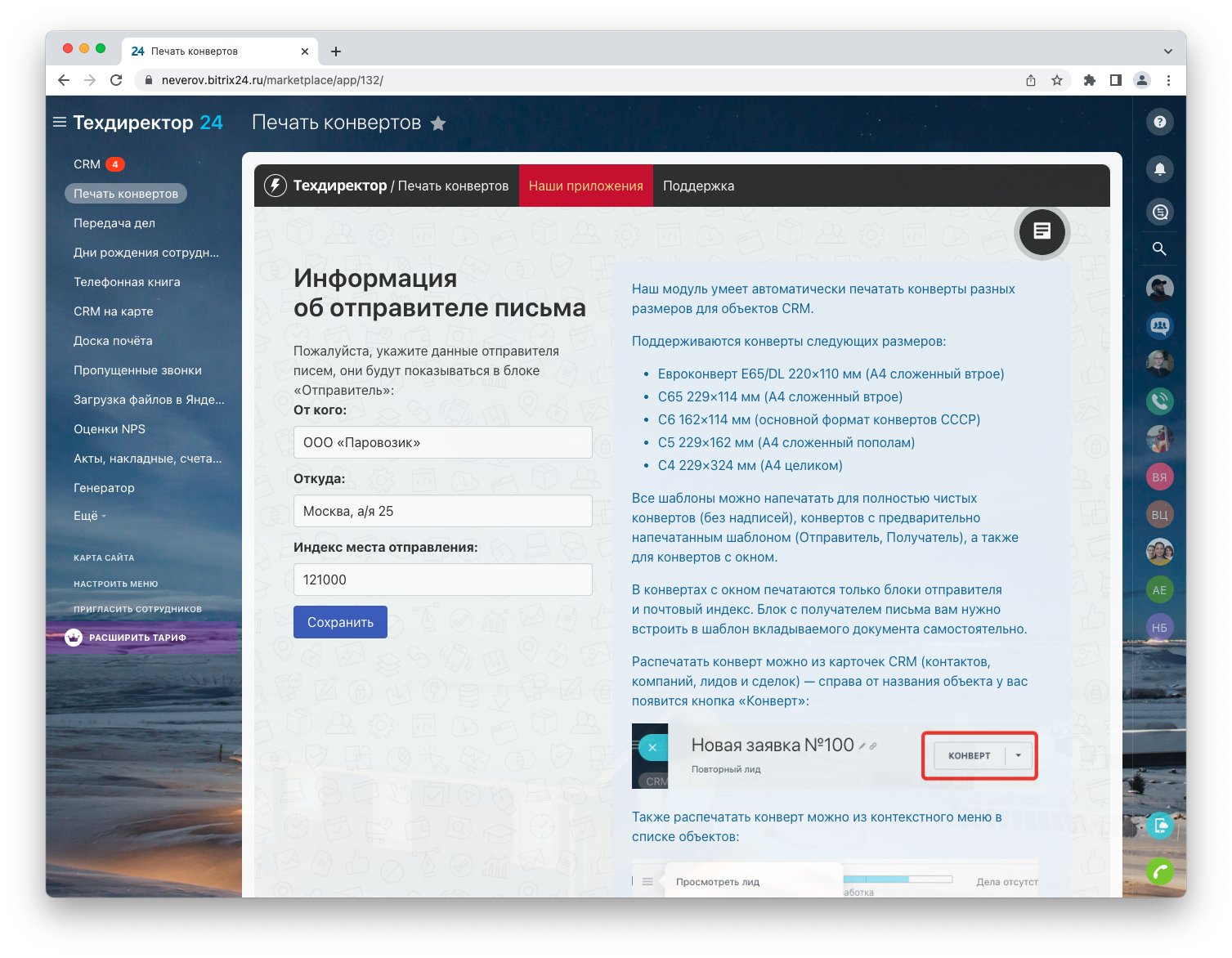Screen dimensions: 1232x958
Task: Open chat with user АЕ
Action: pyautogui.click(x=1159, y=590)
